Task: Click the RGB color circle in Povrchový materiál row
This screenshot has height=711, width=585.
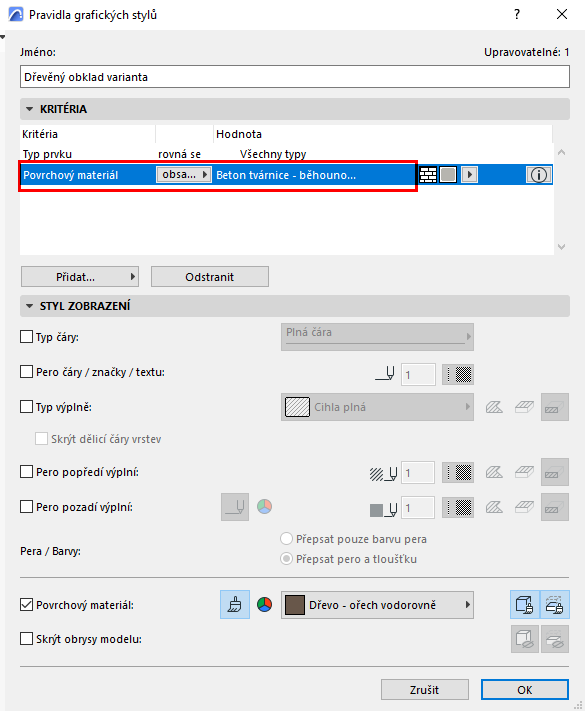Action: pos(264,604)
